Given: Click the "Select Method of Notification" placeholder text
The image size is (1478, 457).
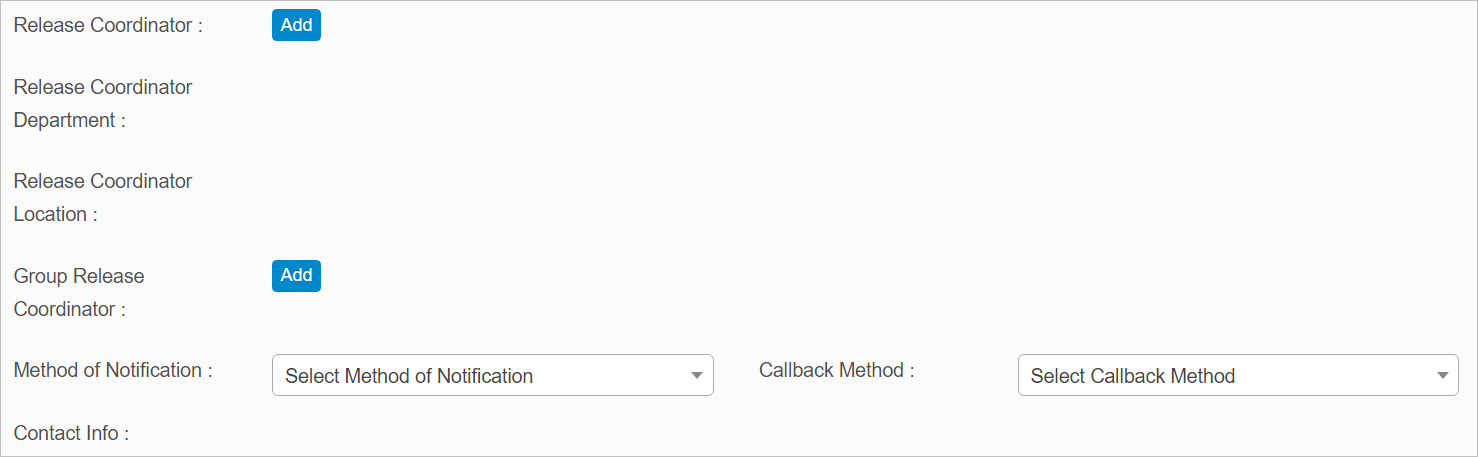Looking at the screenshot, I should click(x=409, y=376).
